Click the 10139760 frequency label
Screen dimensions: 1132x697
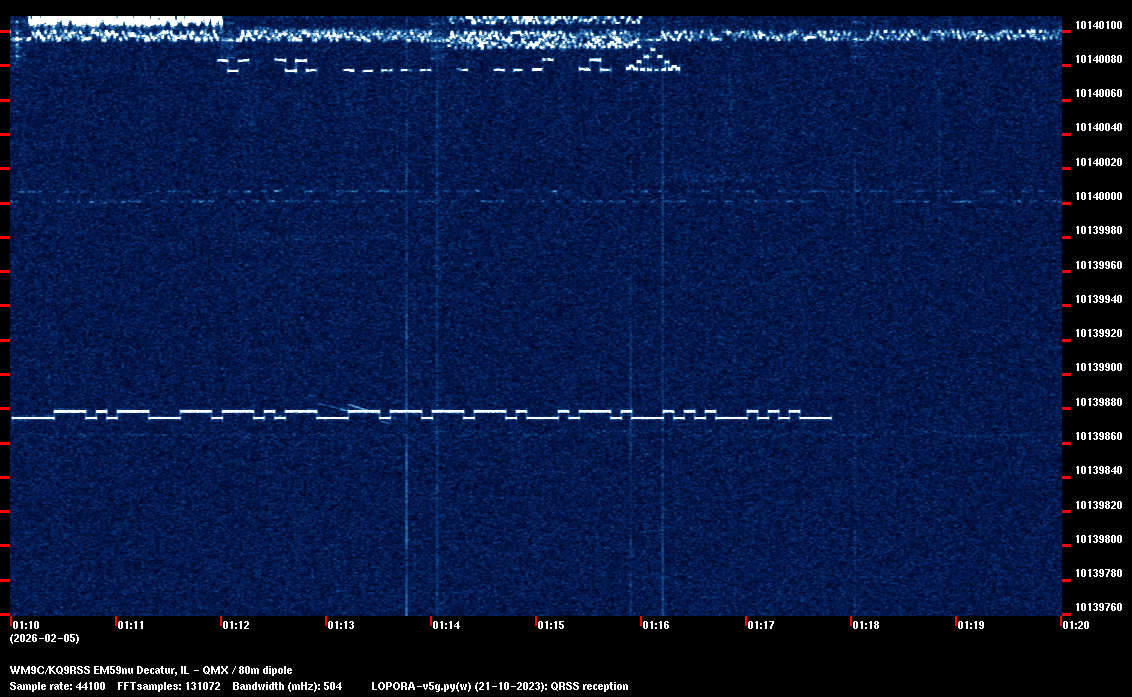click(x=1099, y=607)
